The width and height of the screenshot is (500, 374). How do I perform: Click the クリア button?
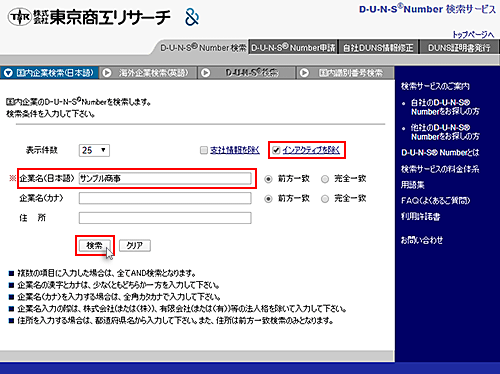pyautogui.click(x=135, y=246)
